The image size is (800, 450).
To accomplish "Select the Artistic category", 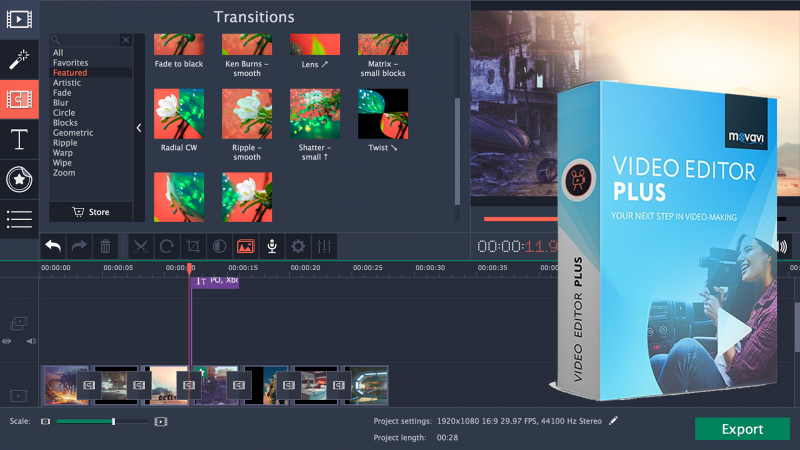I will pos(67,83).
